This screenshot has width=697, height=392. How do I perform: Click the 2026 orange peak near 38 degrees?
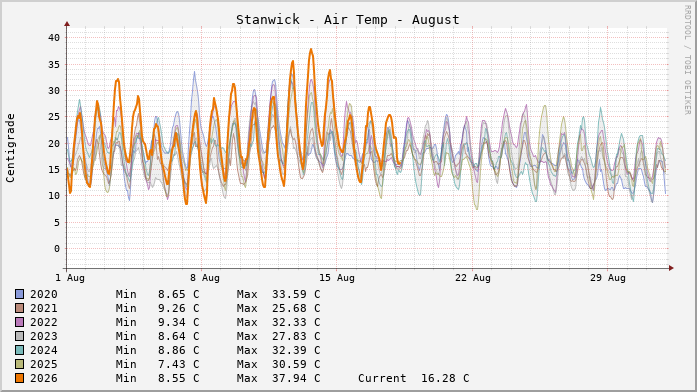point(311,50)
